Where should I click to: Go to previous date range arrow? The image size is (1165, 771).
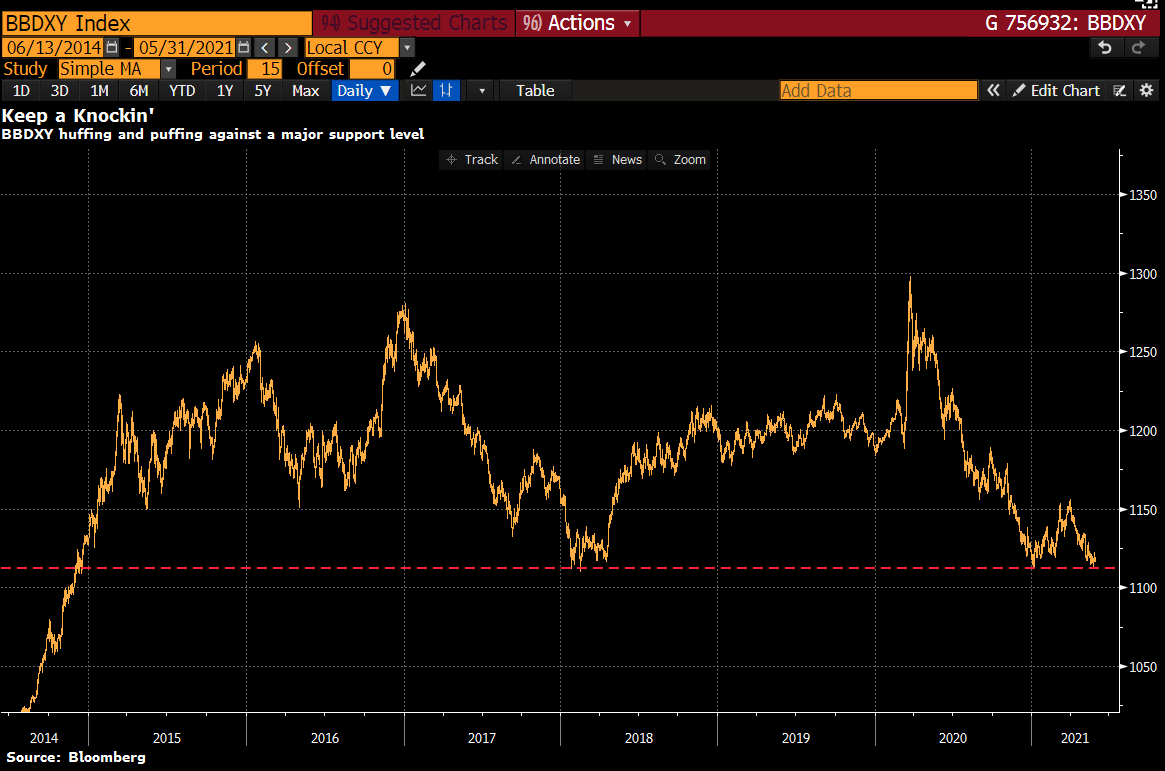265,48
